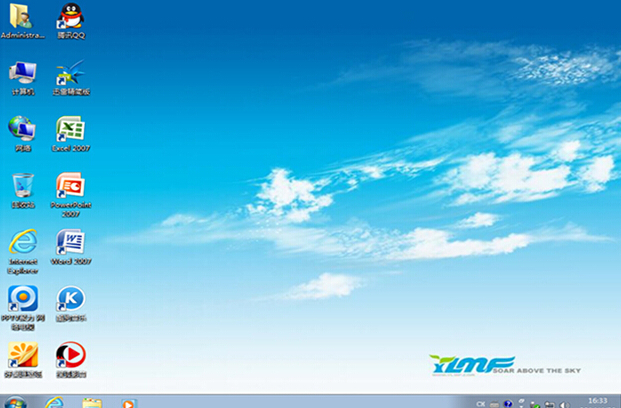Launch the red play-circle video shortcut
Image resolution: width=621 pixels, height=408 pixels.
tap(70, 360)
